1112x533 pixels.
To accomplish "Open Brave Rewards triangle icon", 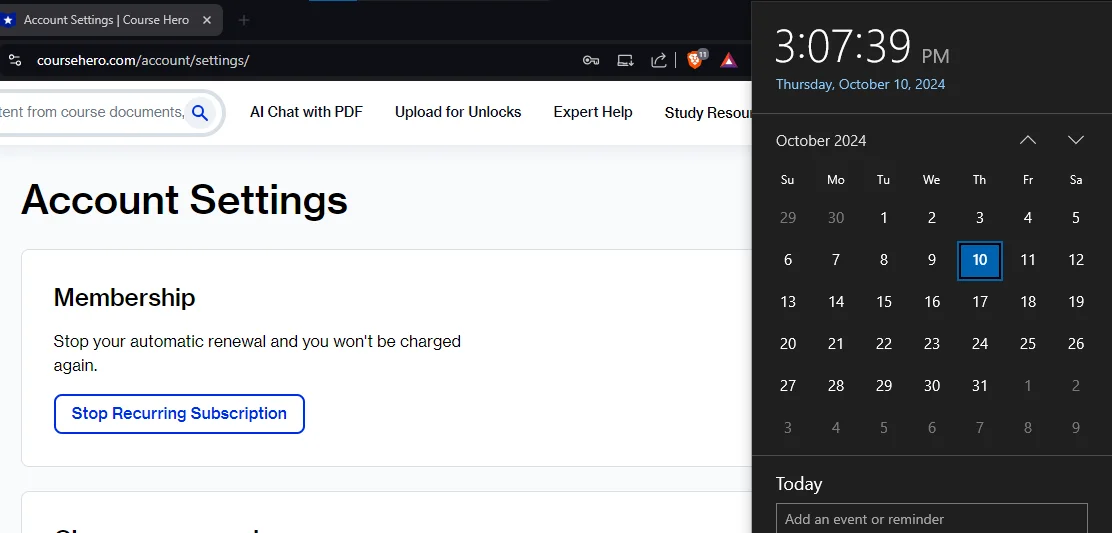I will pos(728,60).
